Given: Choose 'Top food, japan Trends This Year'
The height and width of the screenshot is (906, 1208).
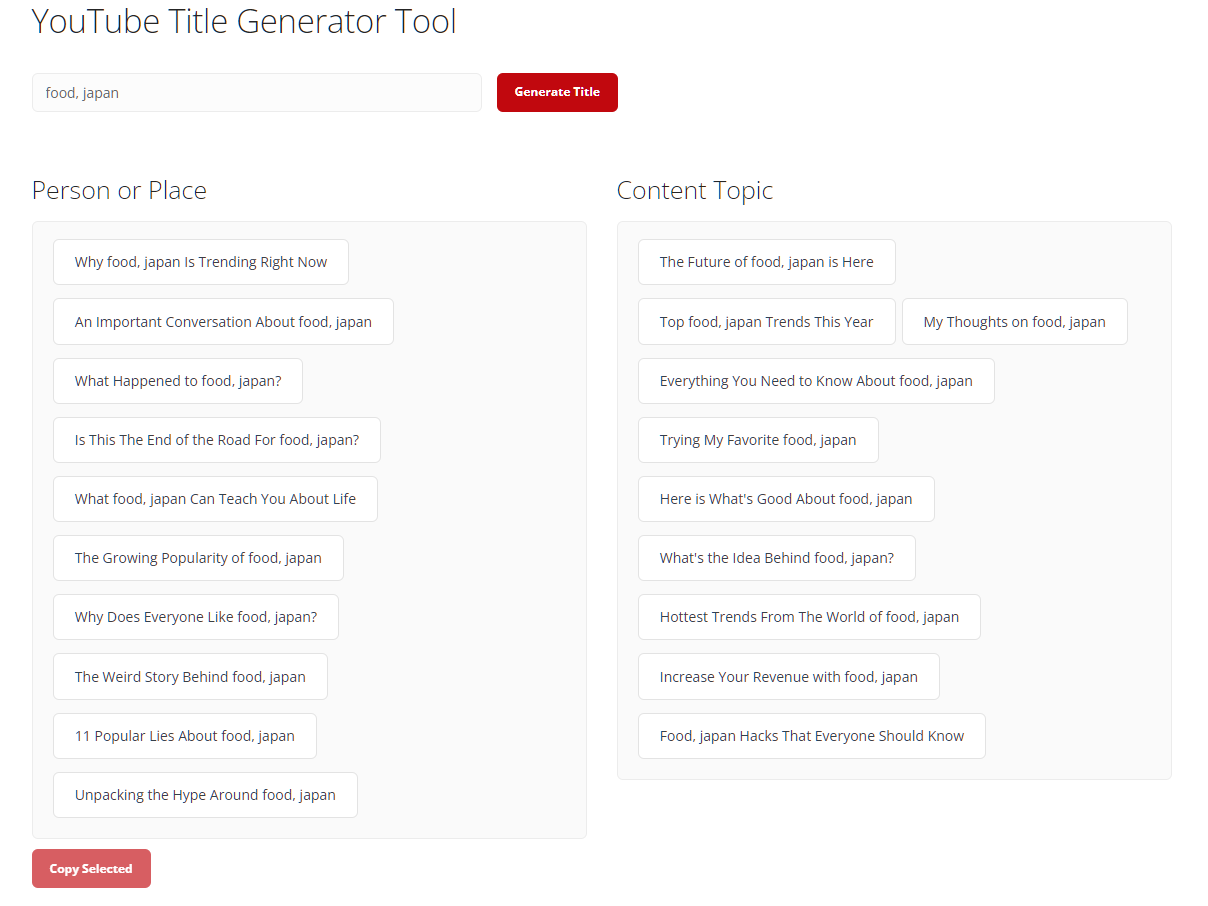Looking at the screenshot, I should [x=766, y=322].
